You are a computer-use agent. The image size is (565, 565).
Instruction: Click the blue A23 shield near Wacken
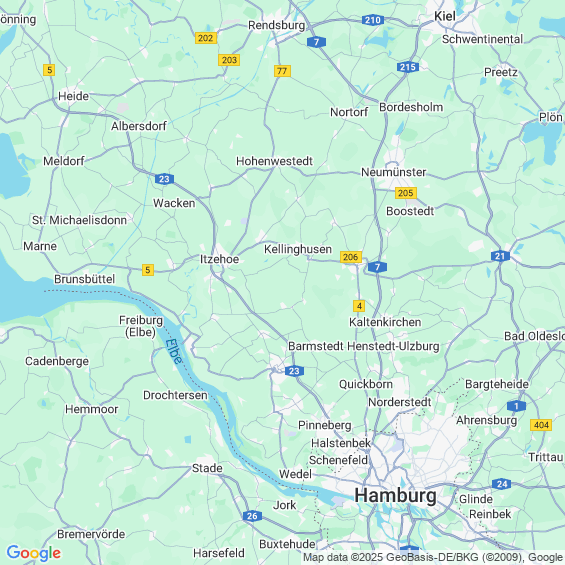(164, 179)
